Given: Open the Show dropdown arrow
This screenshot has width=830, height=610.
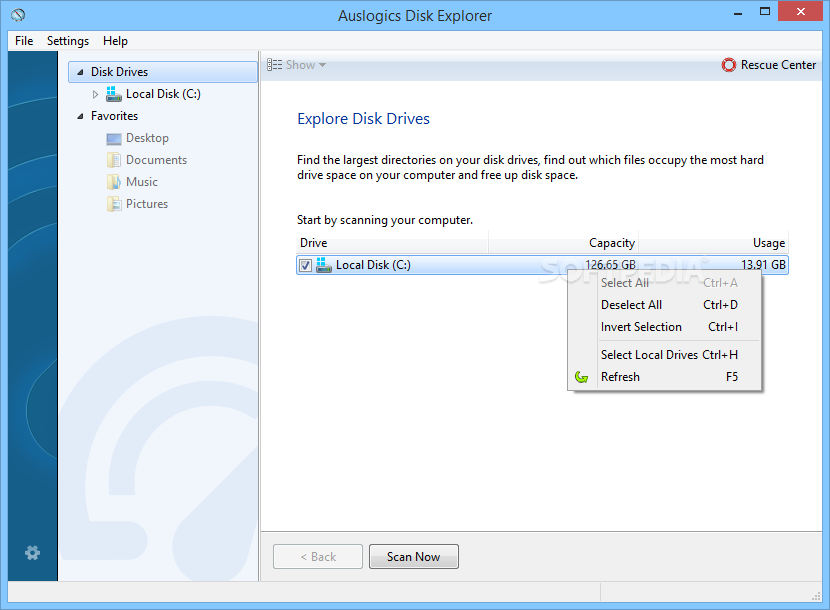Looking at the screenshot, I should pyautogui.click(x=322, y=65).
